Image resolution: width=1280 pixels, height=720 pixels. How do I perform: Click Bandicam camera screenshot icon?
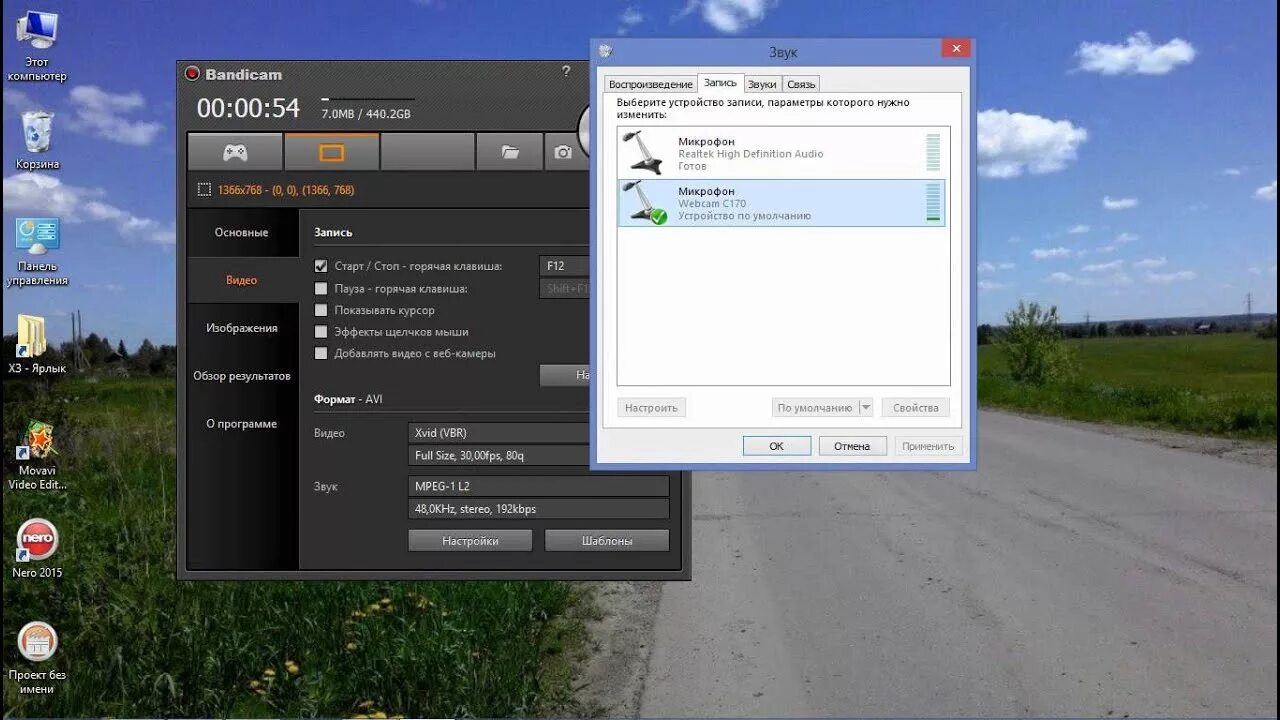[x=564, y=152]
